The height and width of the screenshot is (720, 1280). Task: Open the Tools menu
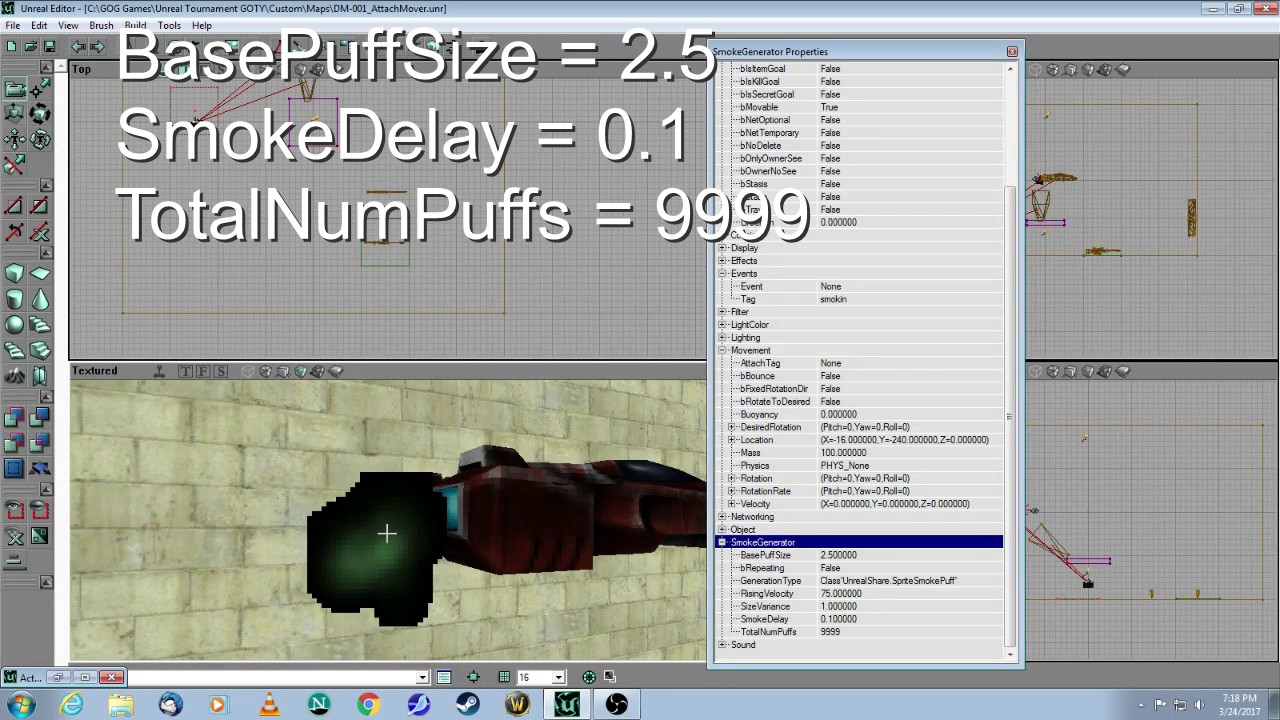coord(169,25)
